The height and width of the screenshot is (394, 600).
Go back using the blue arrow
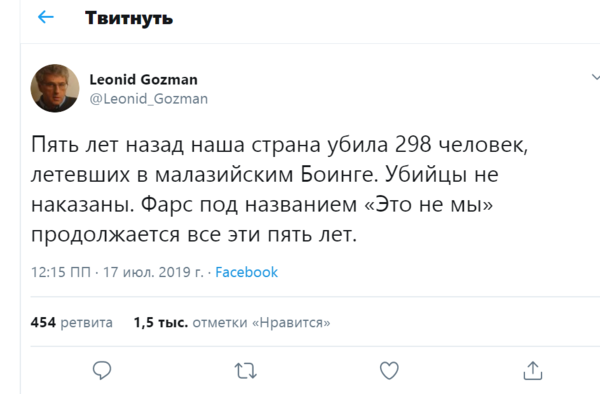(x=46, y=17)
